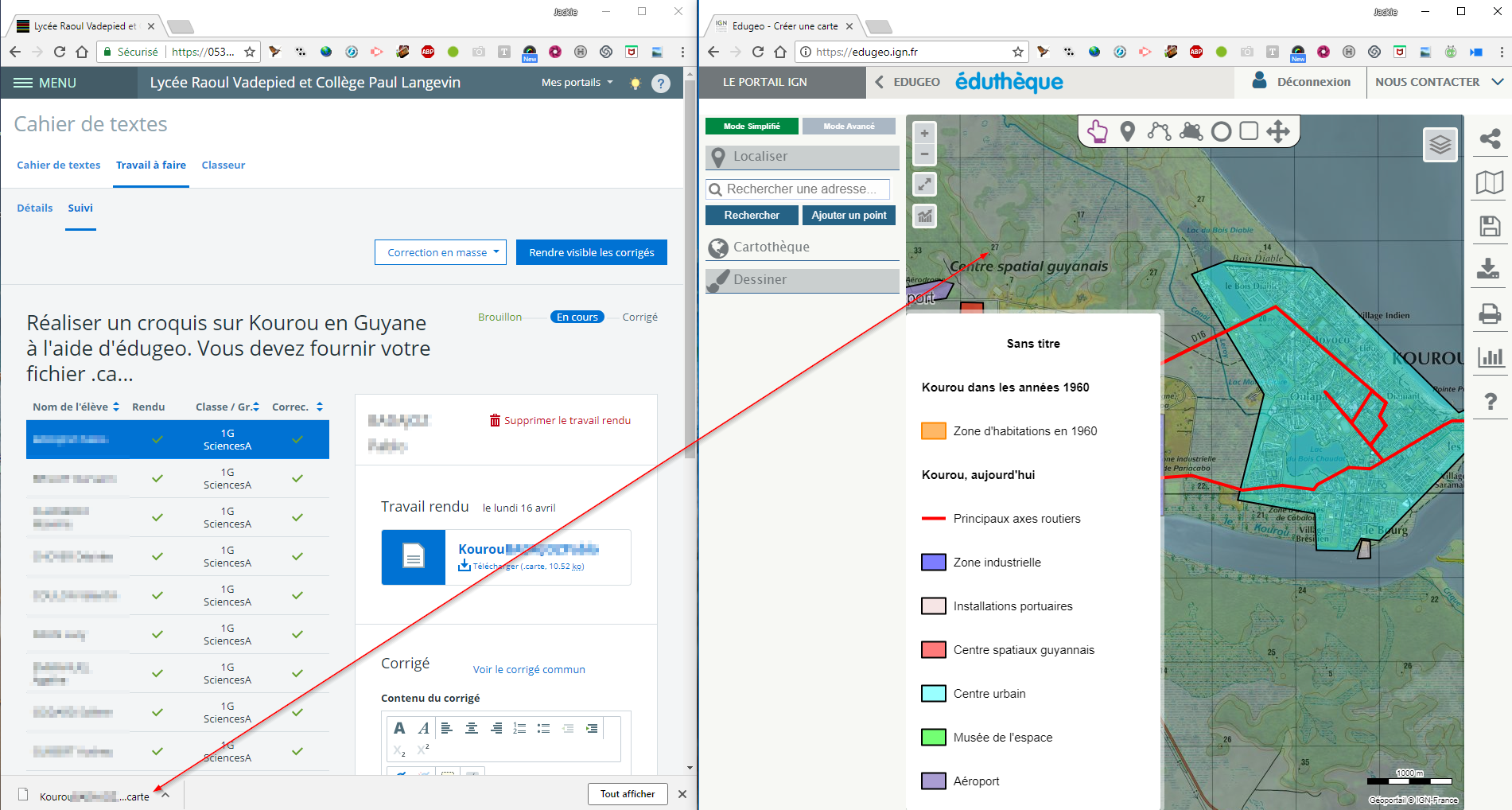Viewport: 1512px width, 810px height.
Task: Activate Mode Simplifié
Action: [x=752, y=127]
